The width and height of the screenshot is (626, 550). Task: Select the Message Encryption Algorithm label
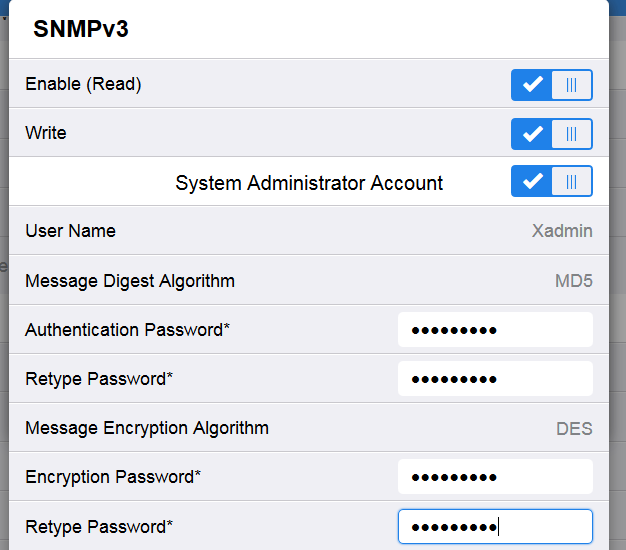click(147, 428)
